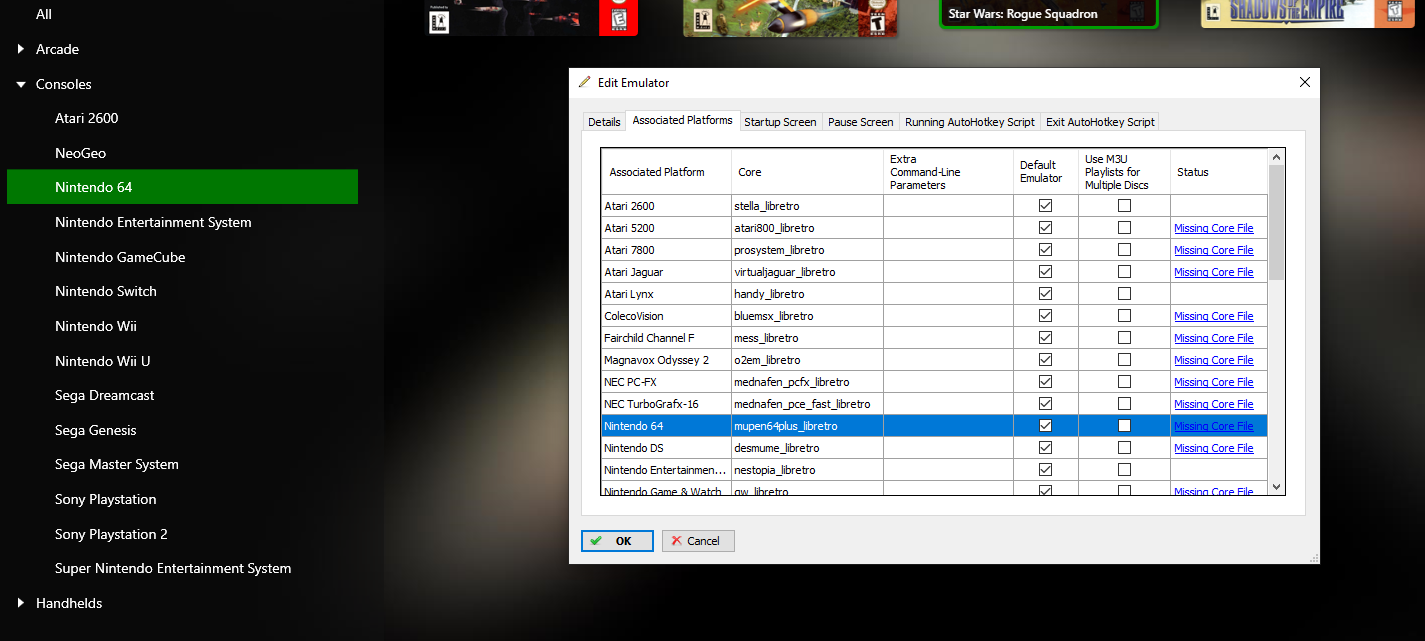Confirm with the OK button
This screenshot has width=1425, height=641.
[617, 541]
